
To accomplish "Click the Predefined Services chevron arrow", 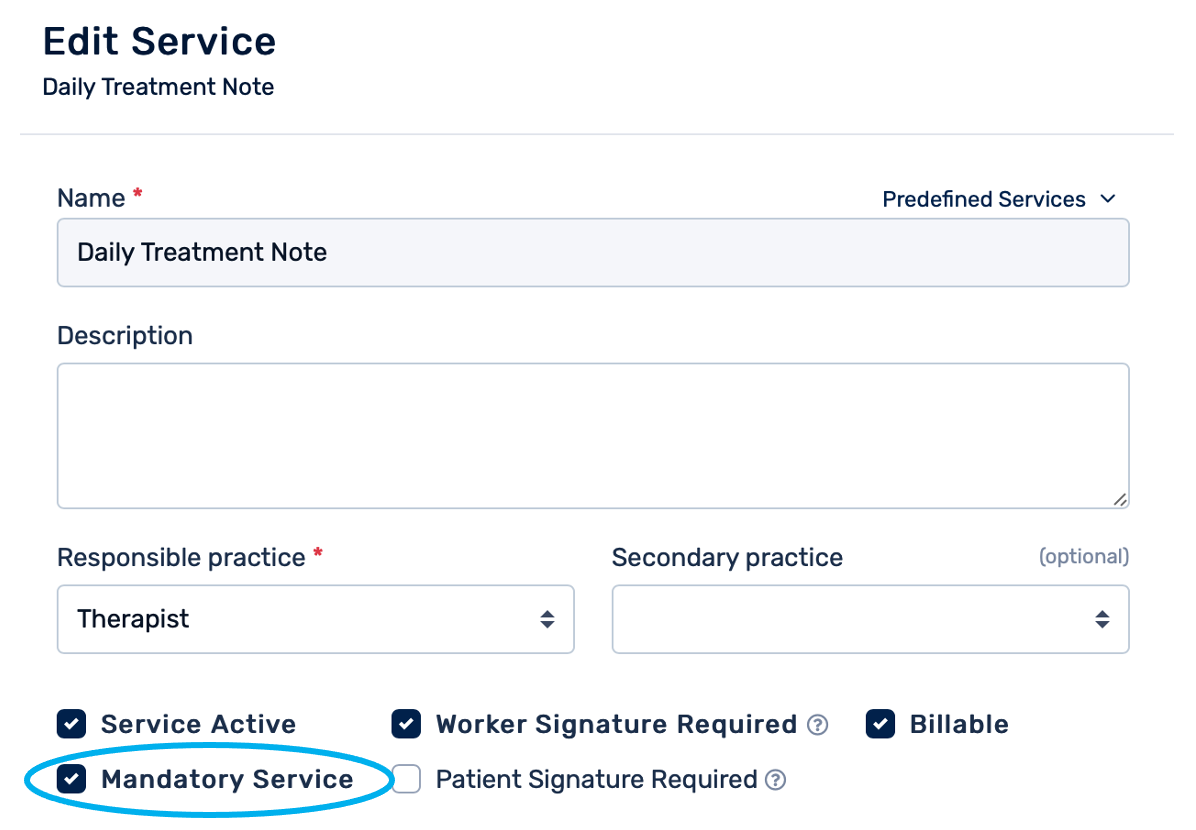I will (1107, 199).
